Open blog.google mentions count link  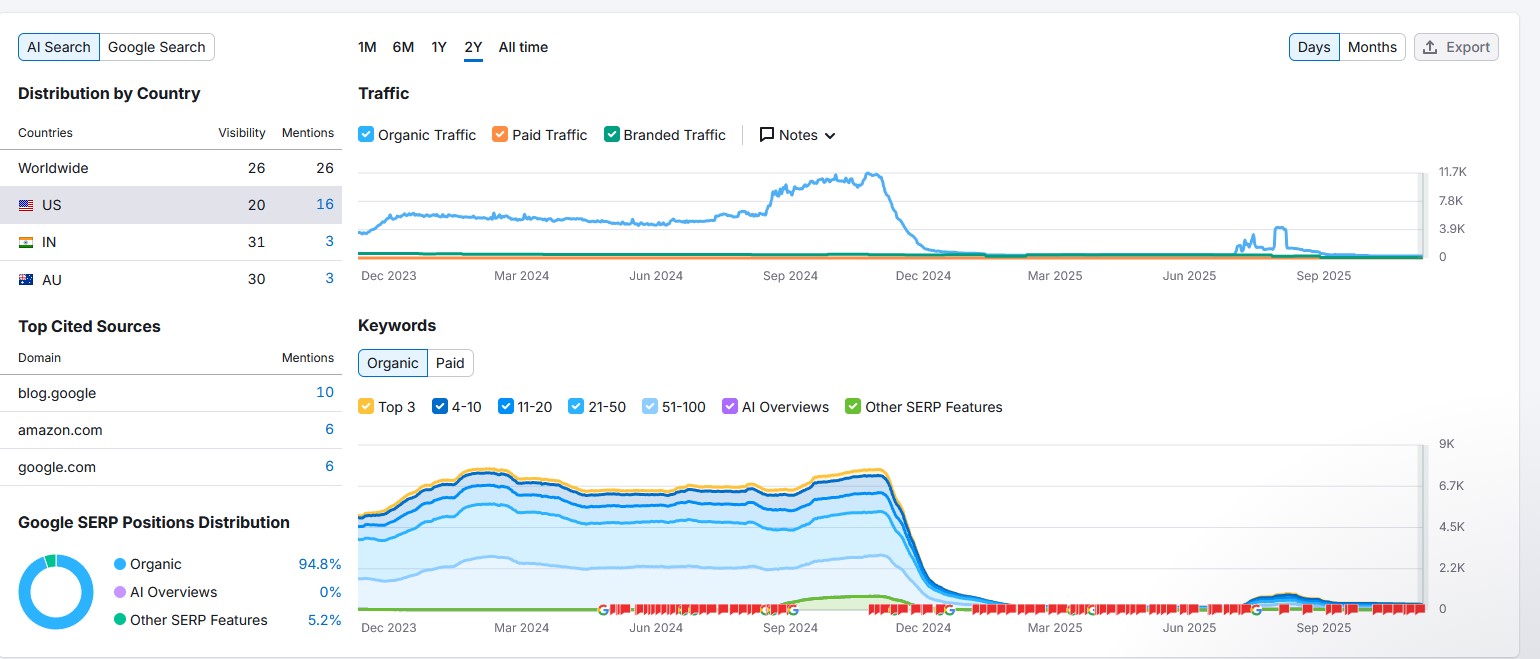(x=325, y=393)
